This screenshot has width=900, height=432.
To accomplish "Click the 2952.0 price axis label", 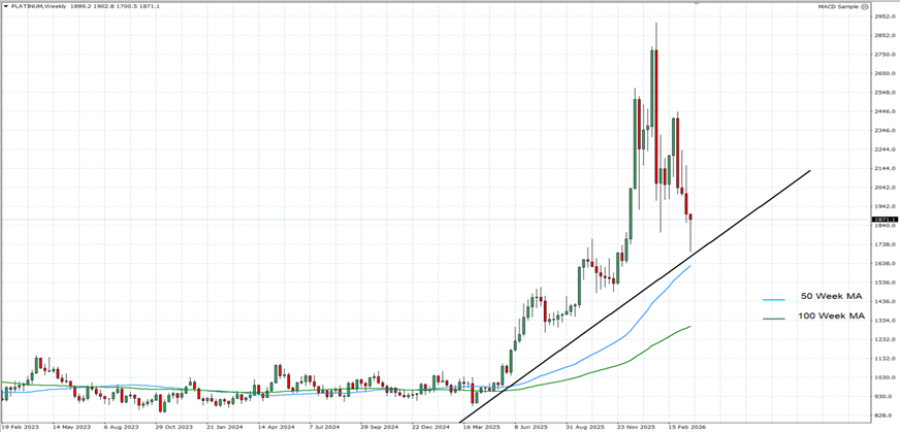I will (x=883, y=17).
